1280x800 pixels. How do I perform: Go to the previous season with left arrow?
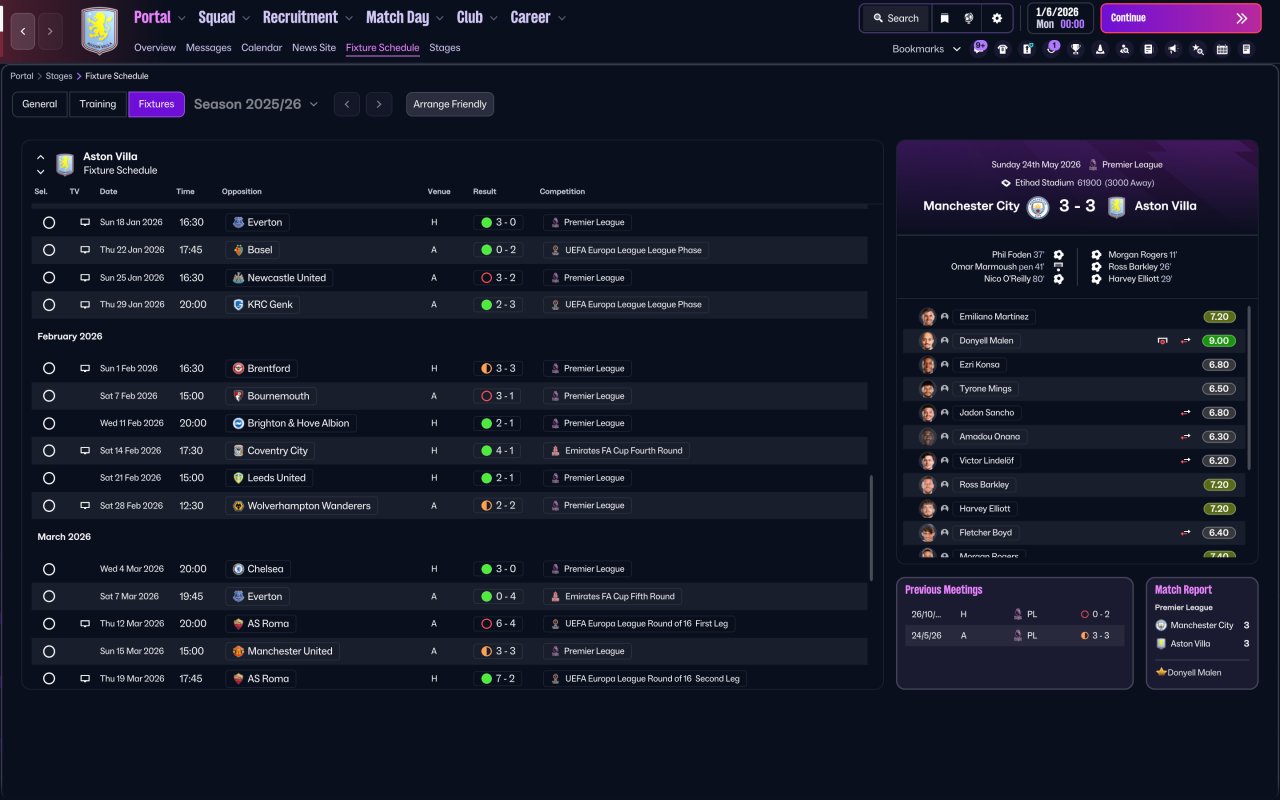point(347,104)
